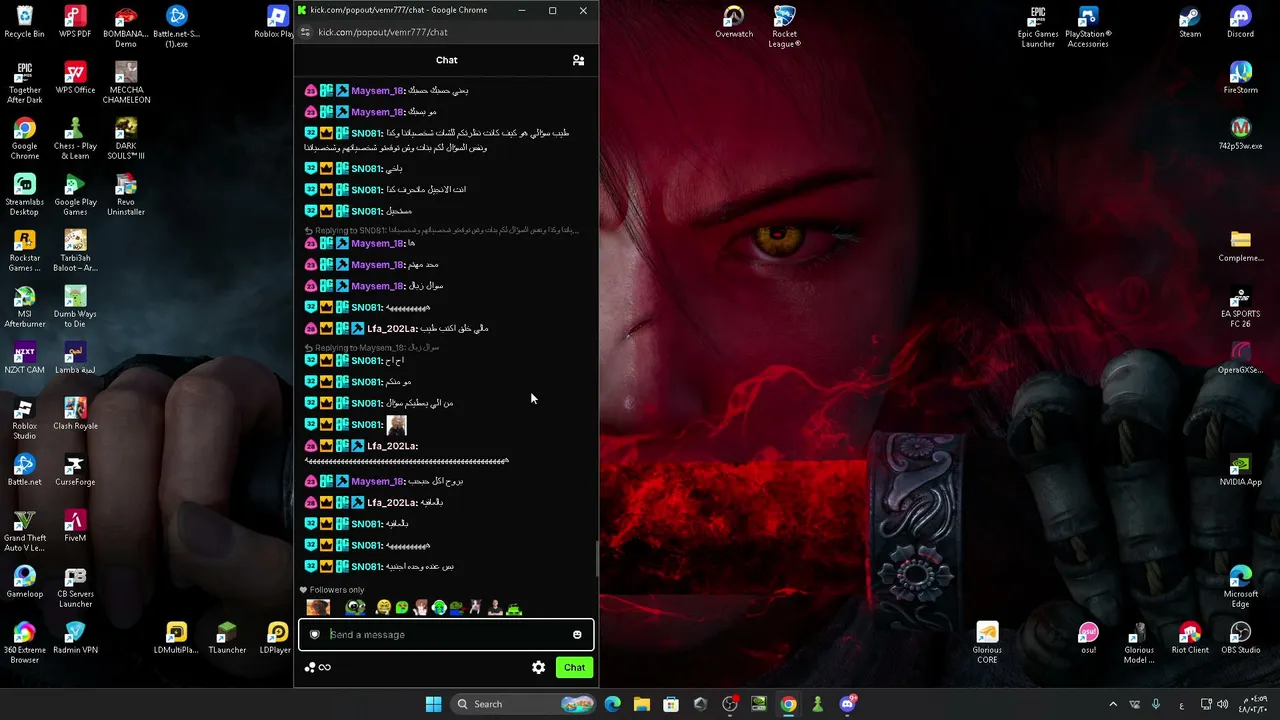This screenshot has width=1280, height=720.
Task: Select Glorious CORE desktop icon
Action: tap(987, 642)
